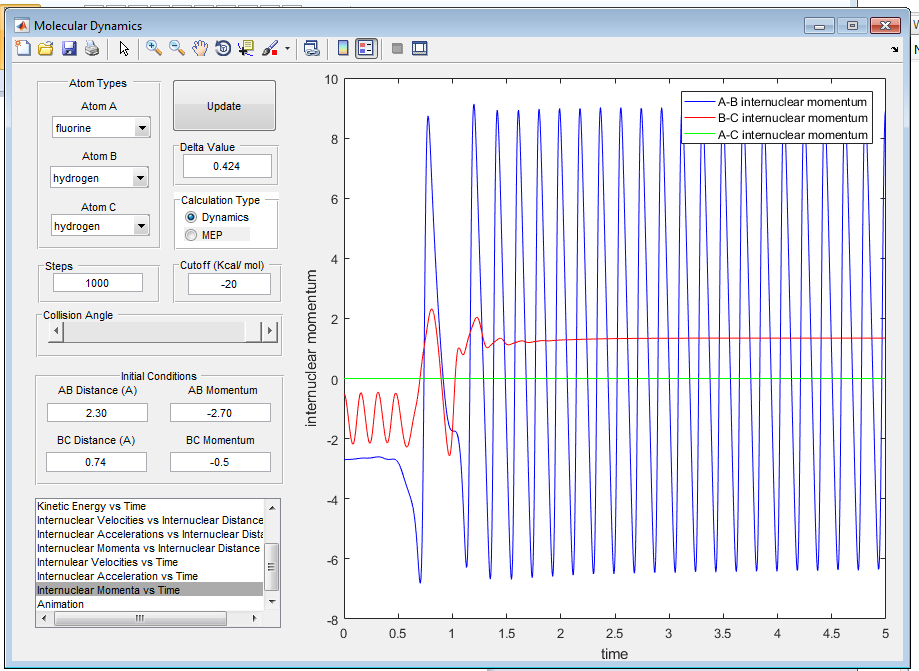Select the Data Cursor tool

pyautogui.click(x=246, y=48)
